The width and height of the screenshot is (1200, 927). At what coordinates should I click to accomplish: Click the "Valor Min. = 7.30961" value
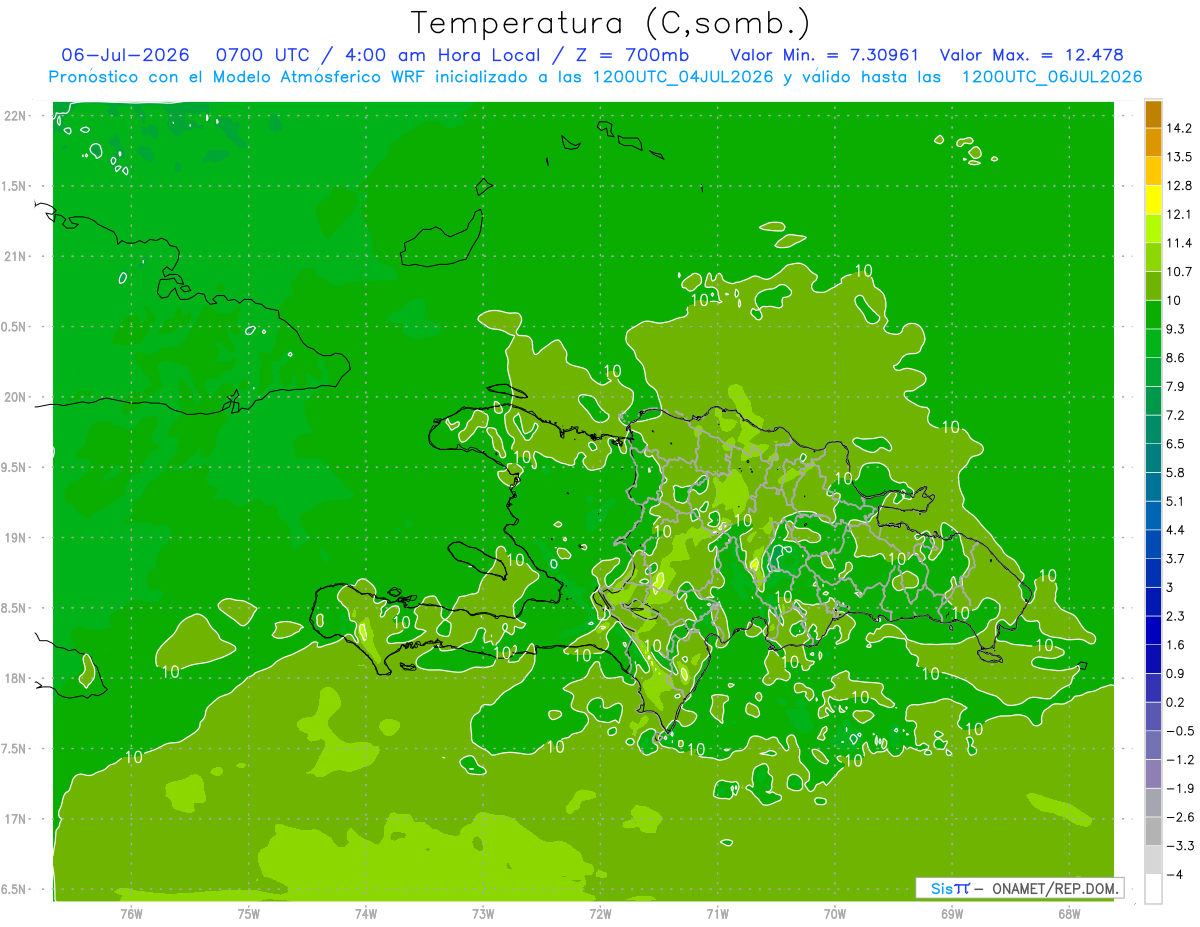point(825,55)
